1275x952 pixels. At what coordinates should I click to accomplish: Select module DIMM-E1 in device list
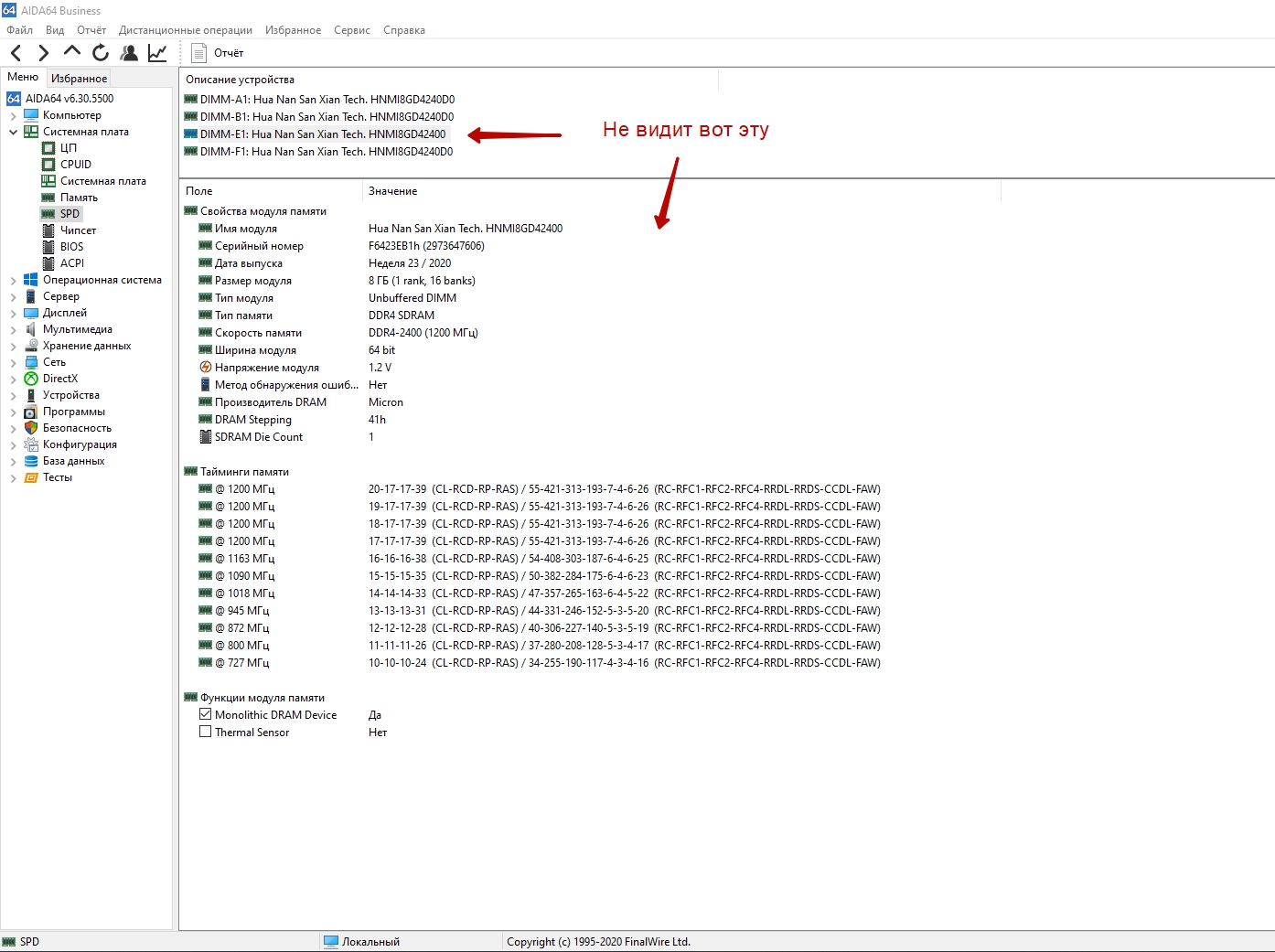(x=316, y=134)
